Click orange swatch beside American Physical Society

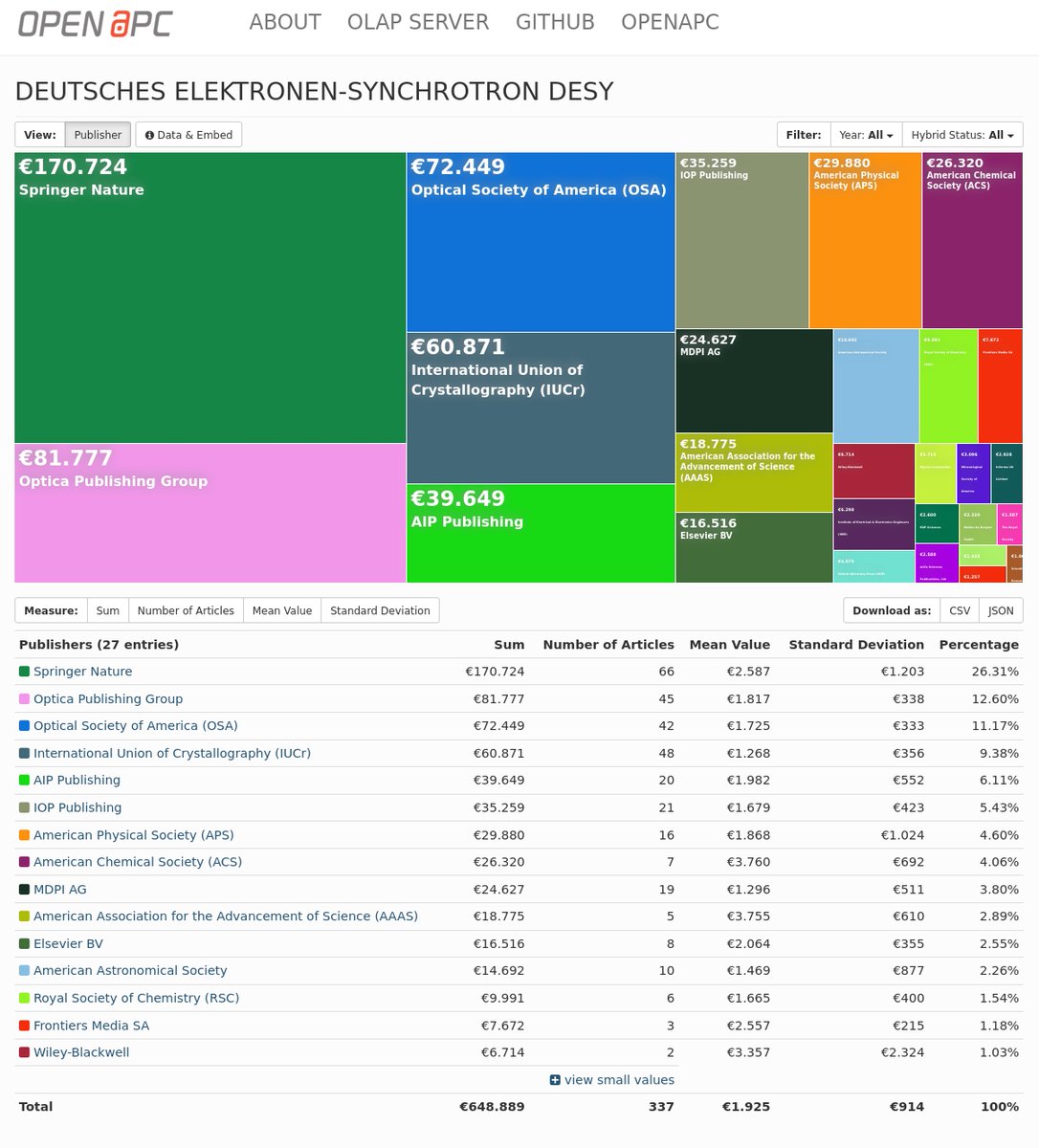point(24,835)
